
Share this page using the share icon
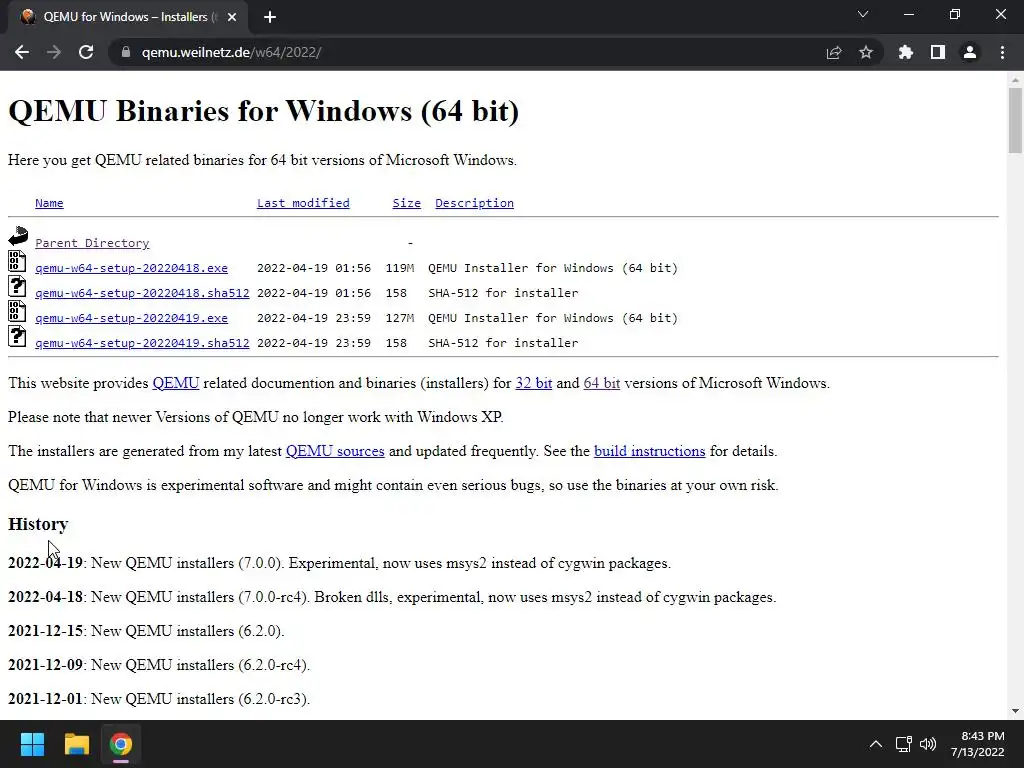tap(834, 52)
